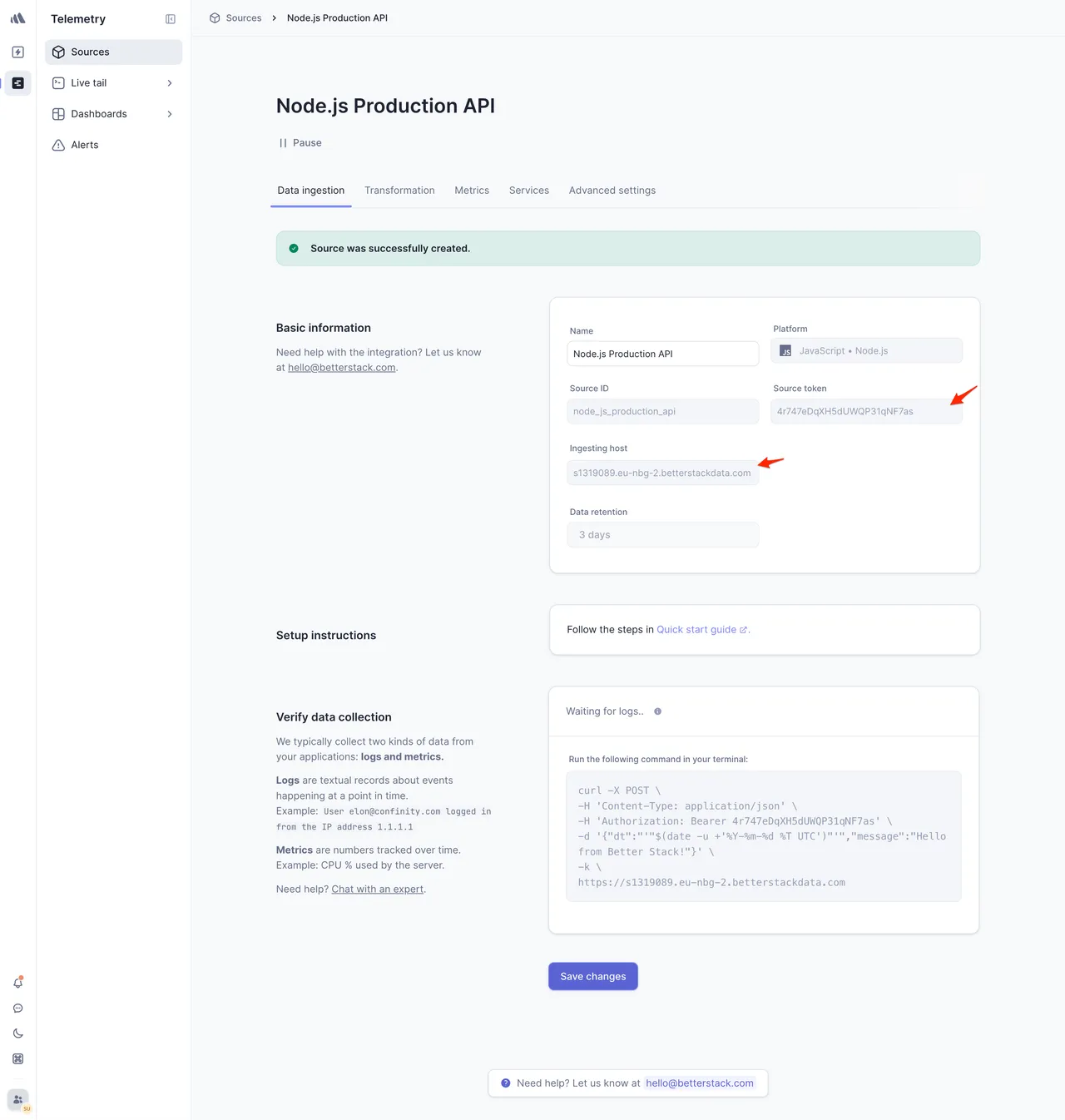This screenshot has width=1065, height=1120.
Task: Click the green success checkmark icon
Action: (294, 248)
